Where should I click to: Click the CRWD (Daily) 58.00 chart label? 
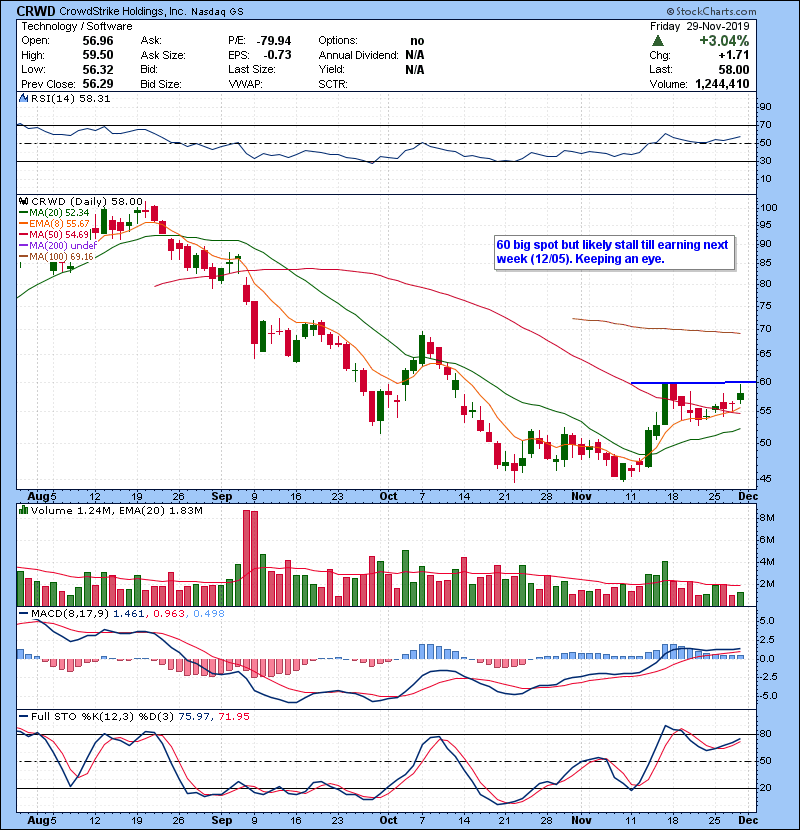click(x=87, y=202)
